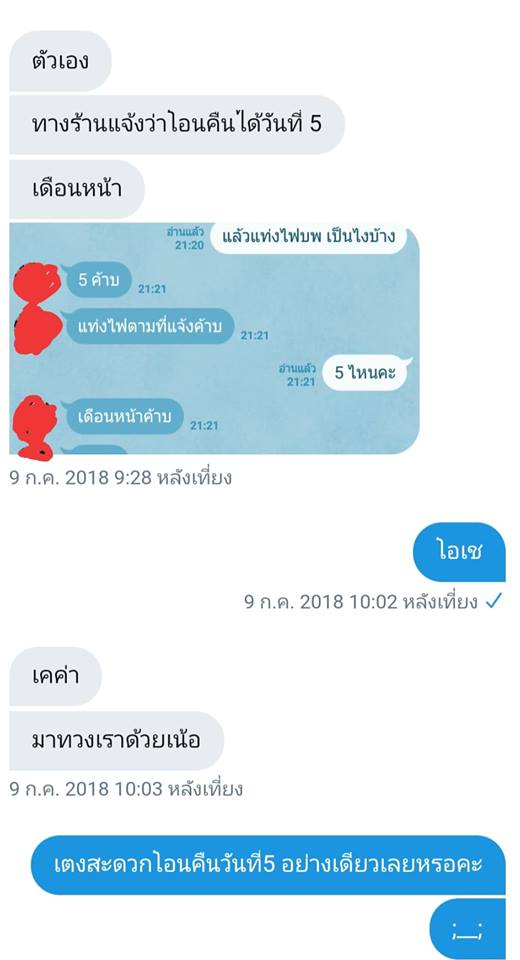Tap the '5 ไหนคะ' white bubble in screenshot
The width and height of the screenshot is (520, 960).
point(366,372)
